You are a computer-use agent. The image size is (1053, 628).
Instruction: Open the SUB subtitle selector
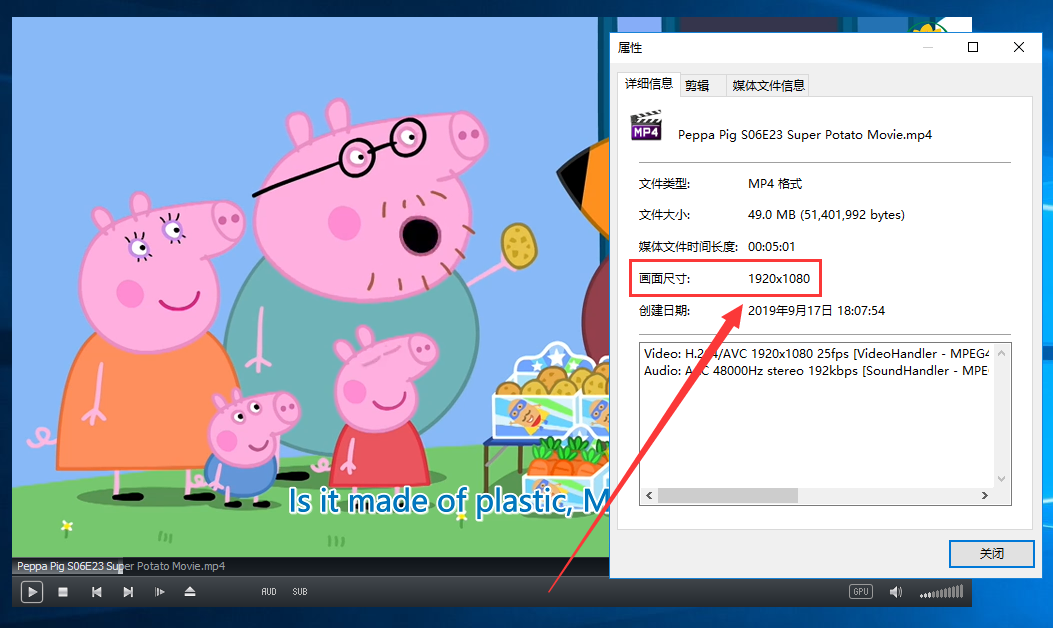tap(300, 592)
